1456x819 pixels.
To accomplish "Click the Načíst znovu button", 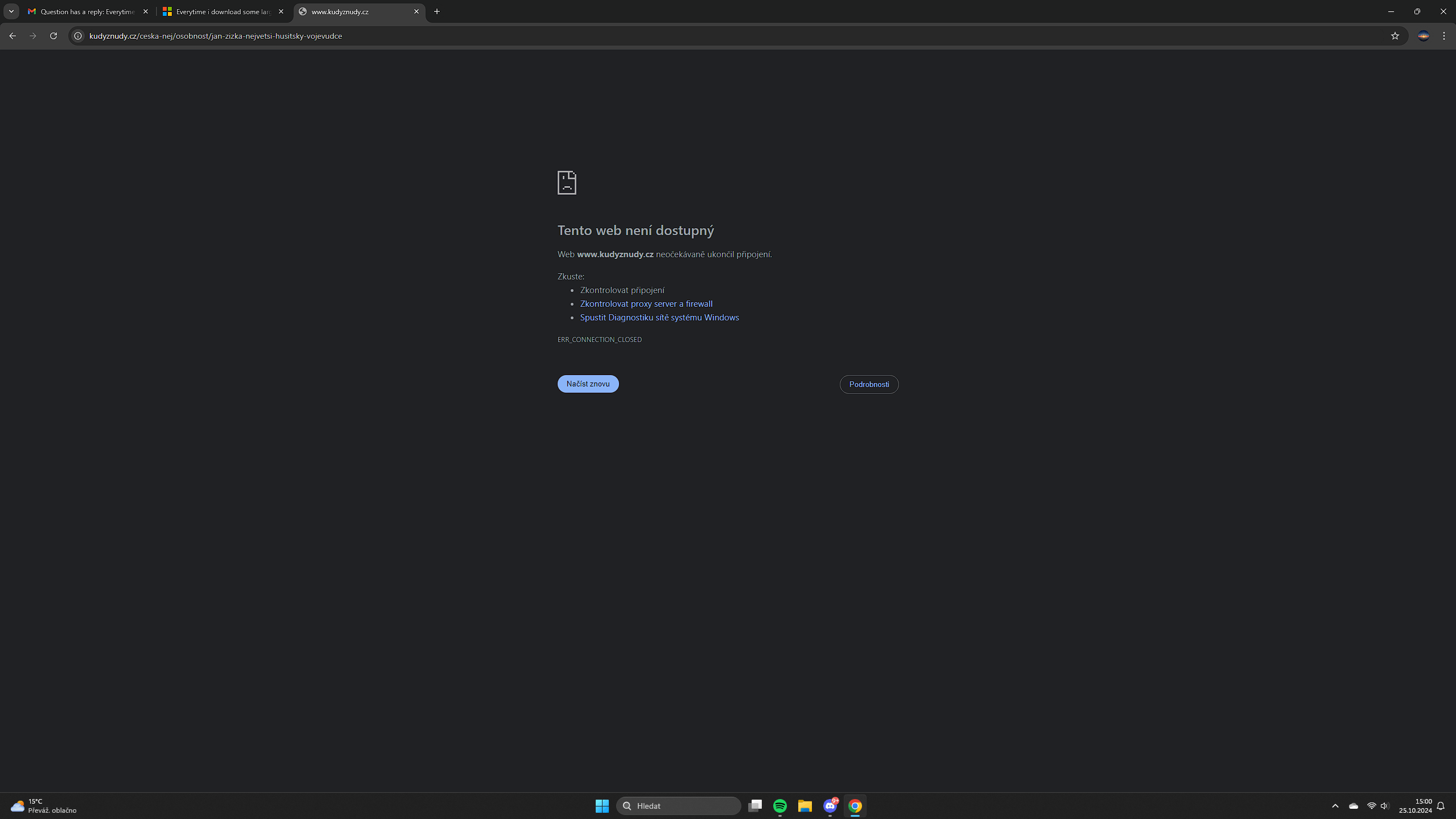I will pyautogui.click(x=588, y=384).
